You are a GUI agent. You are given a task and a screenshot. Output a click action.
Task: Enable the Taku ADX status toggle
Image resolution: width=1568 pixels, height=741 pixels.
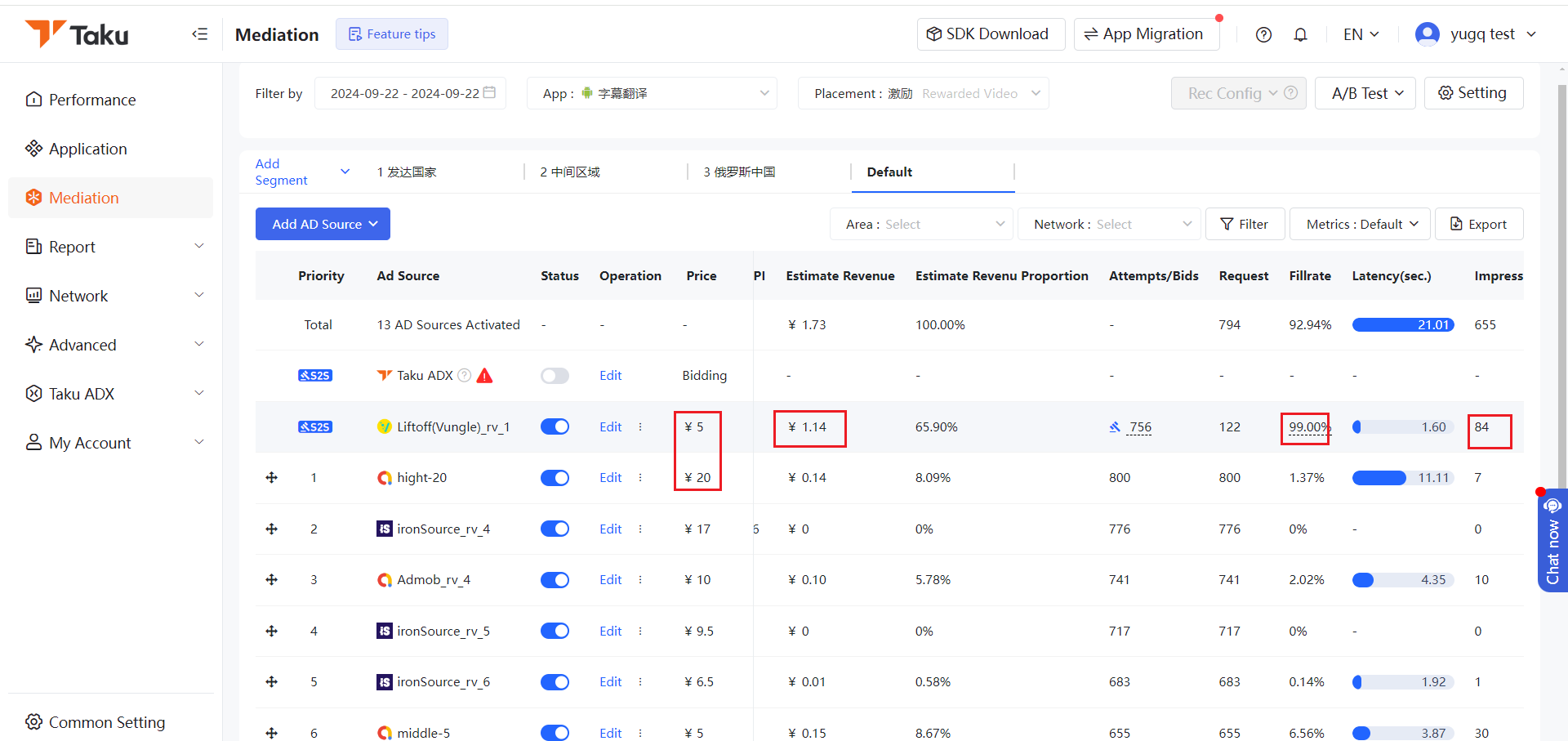pyautogui.click(x=555, y=376)
